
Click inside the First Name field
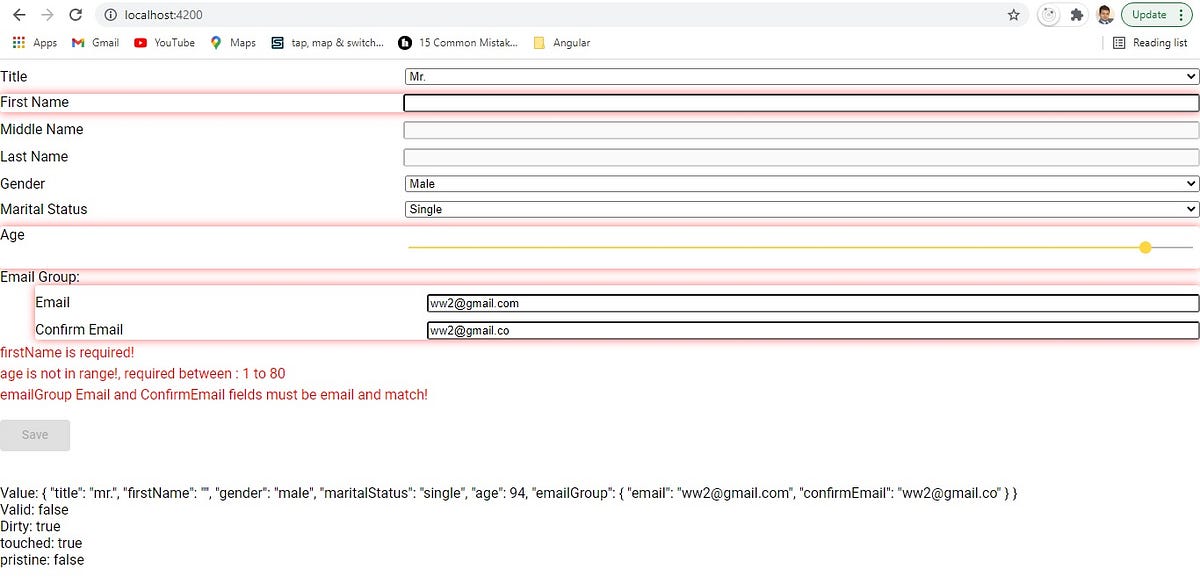click(x=800, y=102)
